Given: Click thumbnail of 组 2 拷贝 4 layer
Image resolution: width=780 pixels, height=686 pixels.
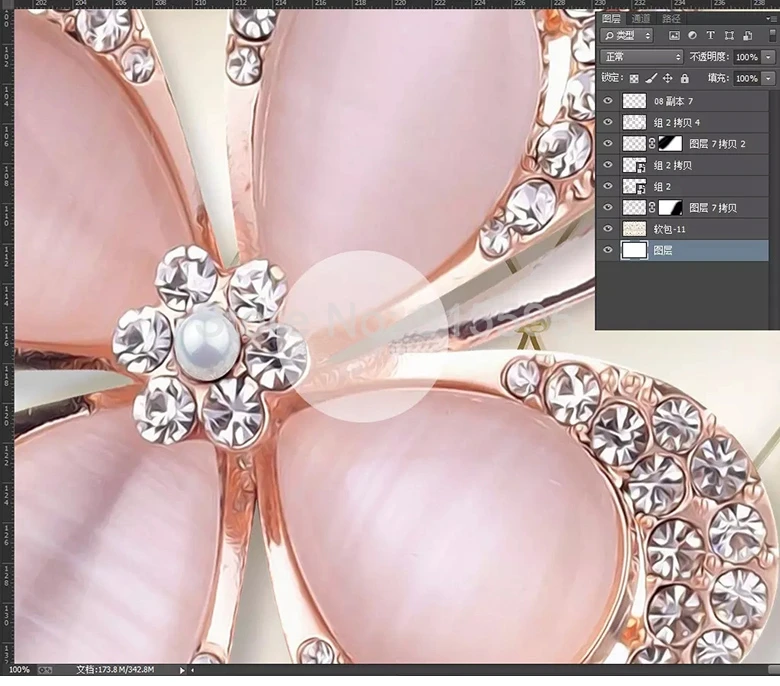Looking at the screenshot, I should [634, 122].
